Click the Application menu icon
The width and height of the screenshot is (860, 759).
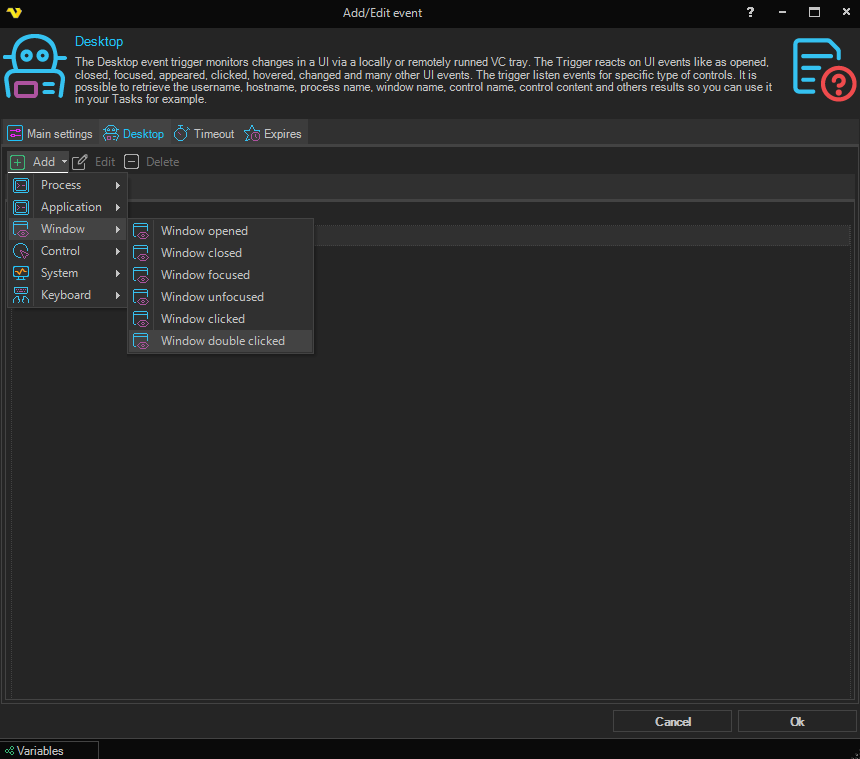(21, 207)
